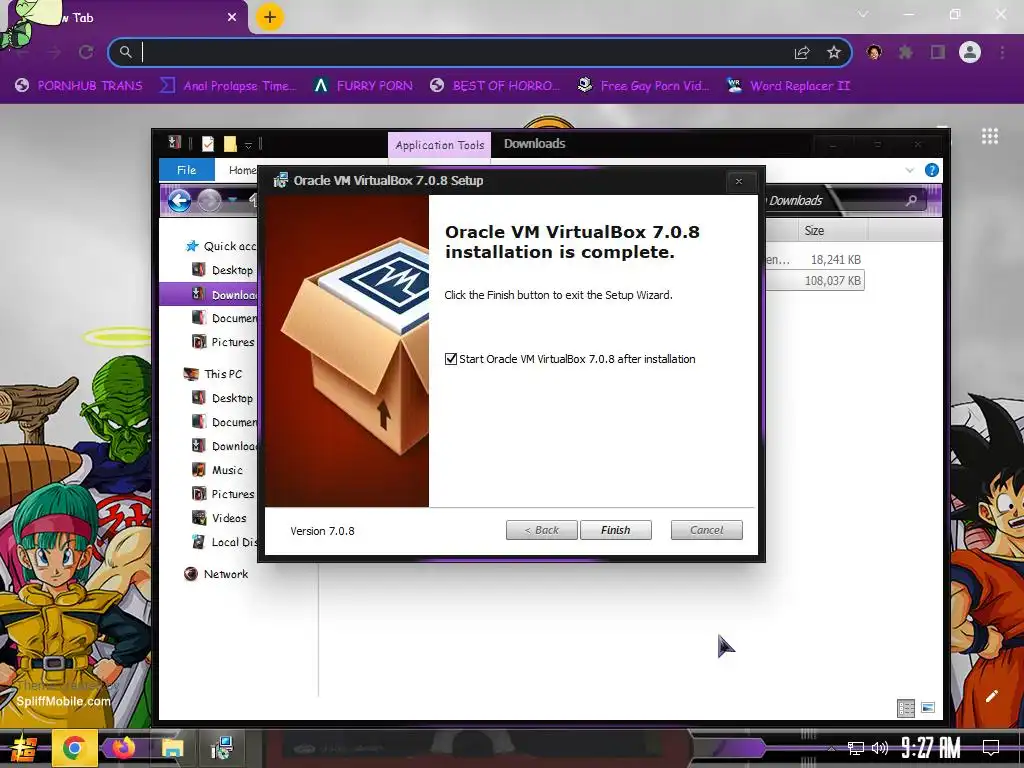Click Explorer's back navigation arrow
Image resolution: width=1024 pixels, height=768 pixels.
(x=180, y=200)
